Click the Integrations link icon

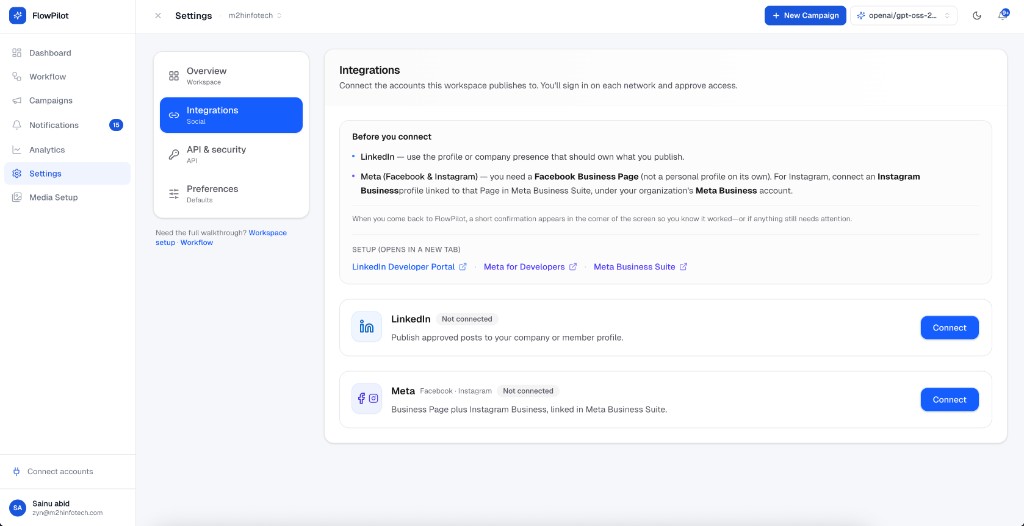click(x=174, y=115)
